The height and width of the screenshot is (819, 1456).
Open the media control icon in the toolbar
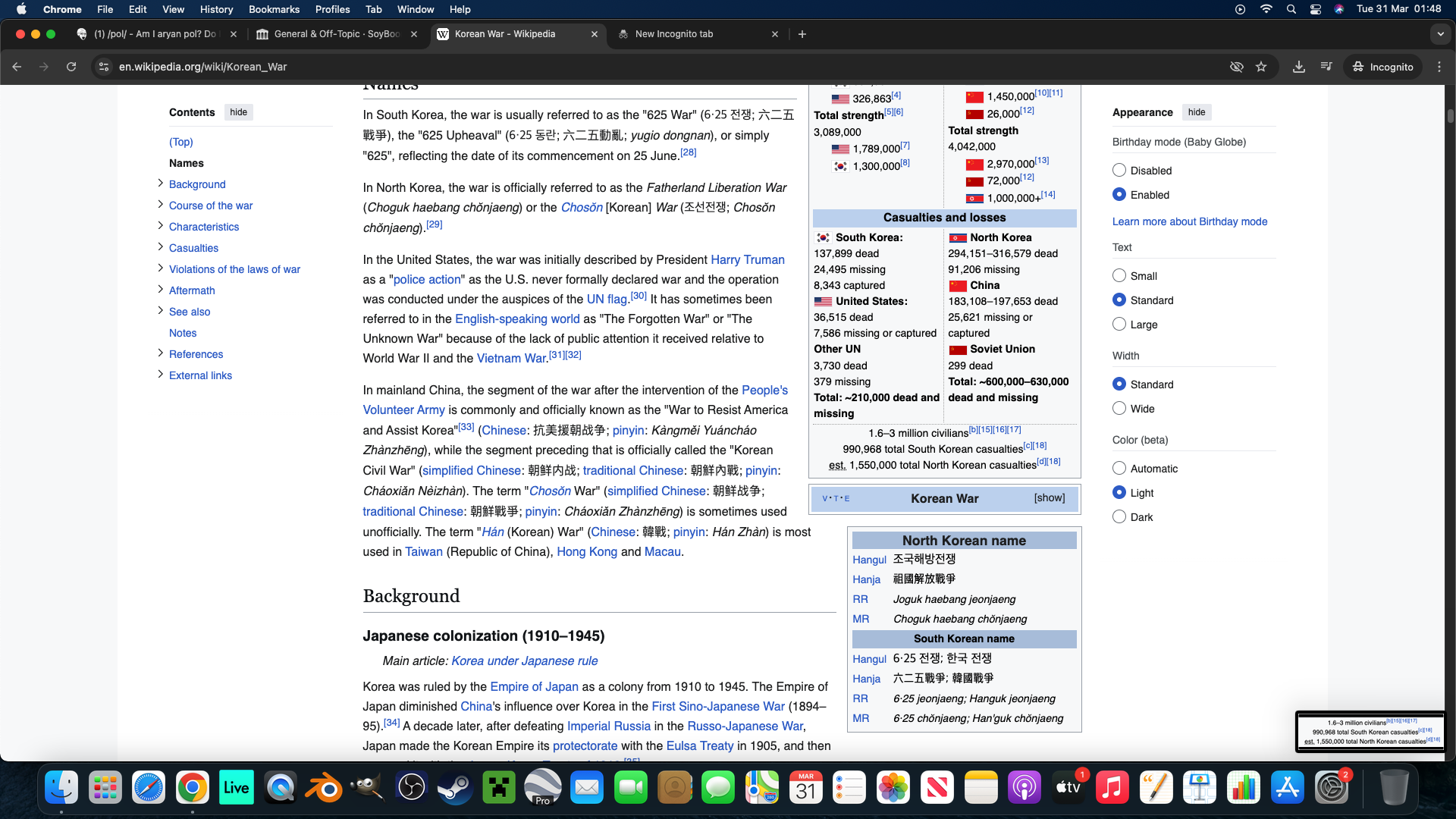tap(1326, 67)
